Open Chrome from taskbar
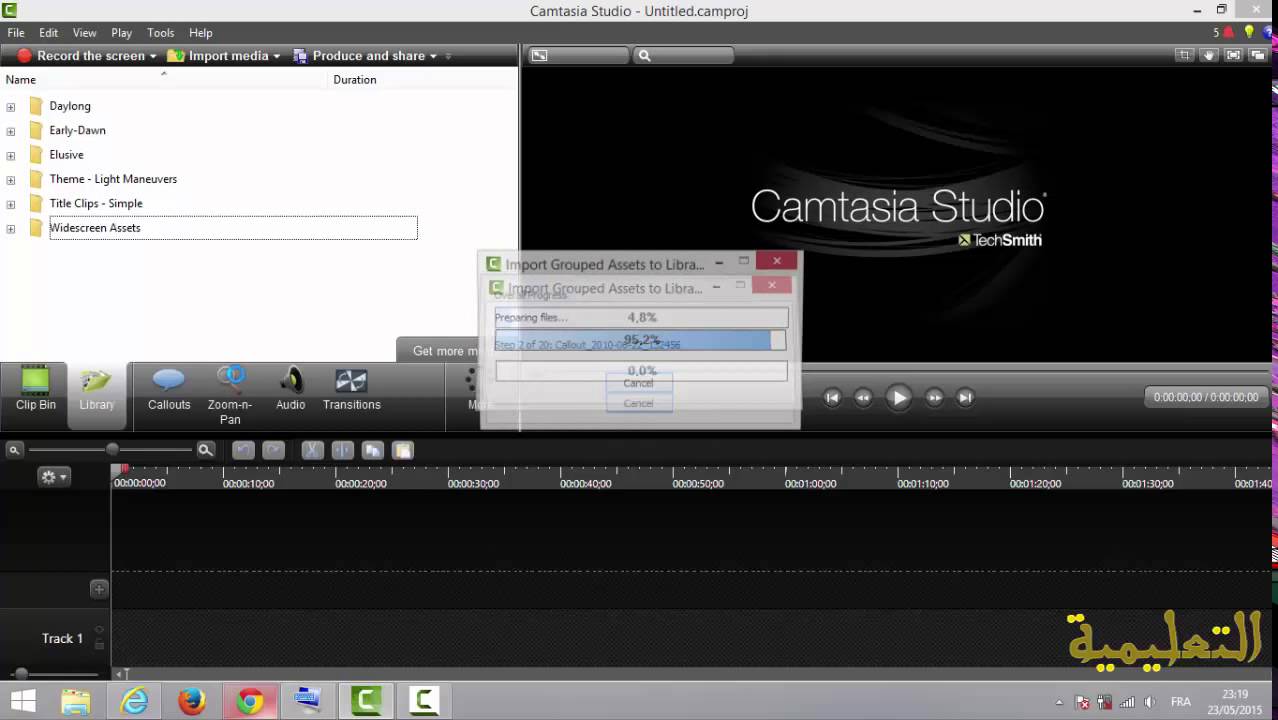1278x720 pixels. [250, 701]
